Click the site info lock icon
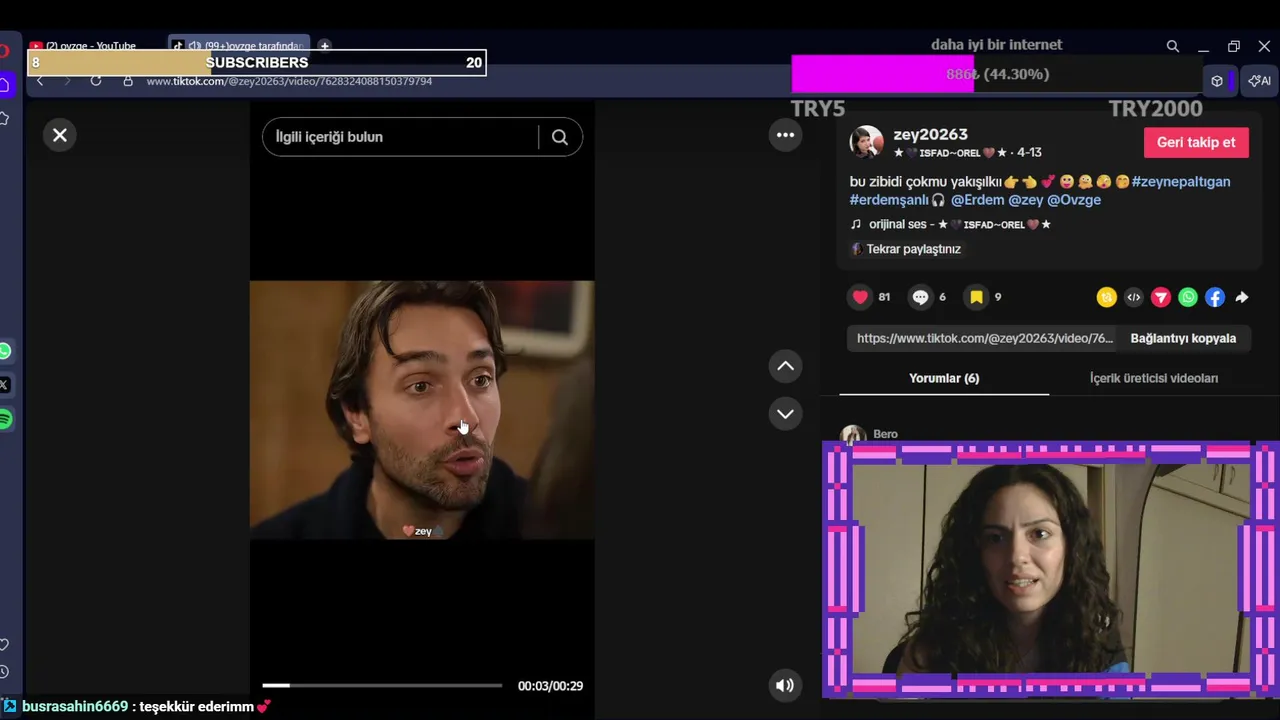This screenshot has height=720, width=1280. pyautogui.click(x=128, y=81)
